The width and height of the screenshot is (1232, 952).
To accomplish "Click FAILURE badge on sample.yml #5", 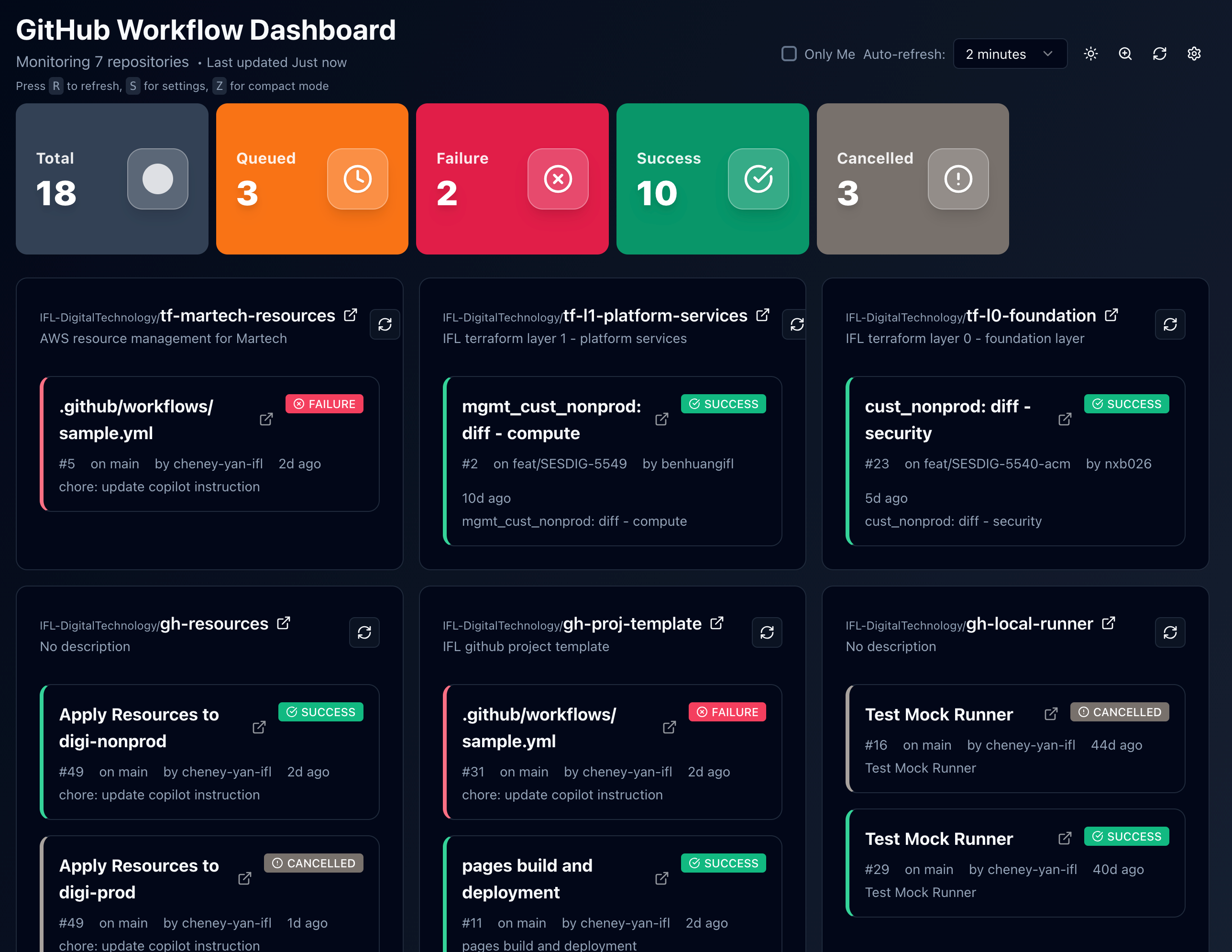I will pos(324,404).
